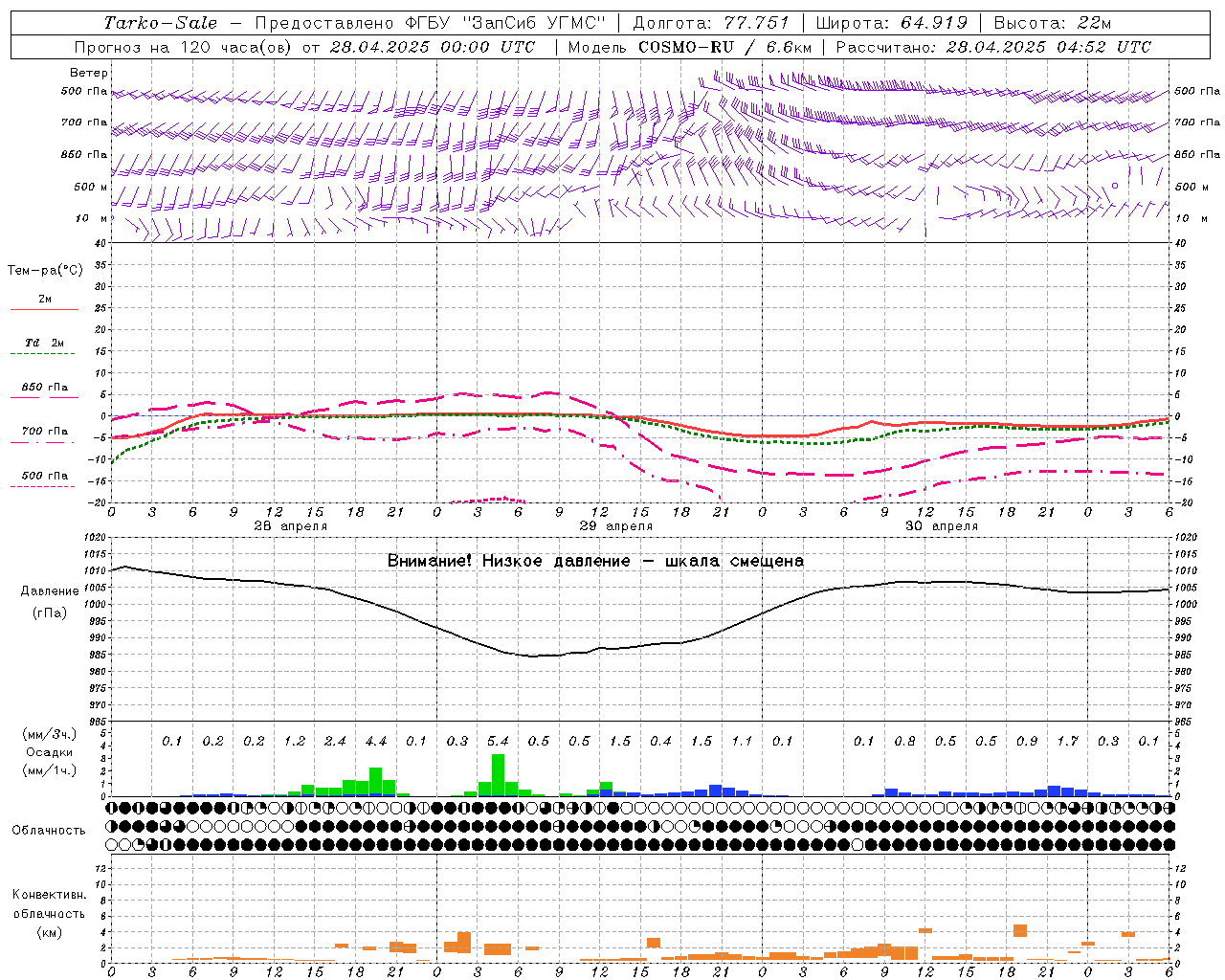Screen dimensions: 1225x980
Task: Click the 4.4 precipitation total
Action: (376, 741)
